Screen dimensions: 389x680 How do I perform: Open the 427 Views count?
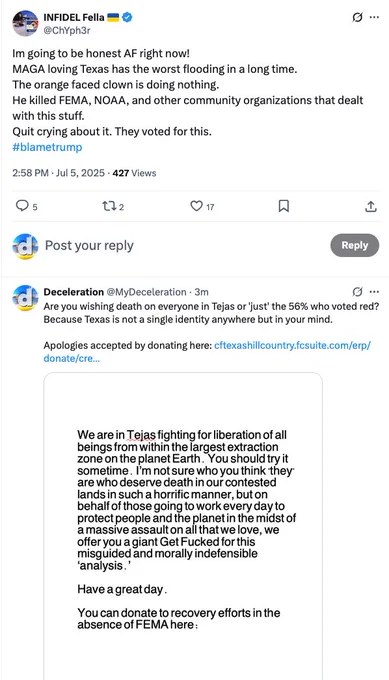point(134,173)
